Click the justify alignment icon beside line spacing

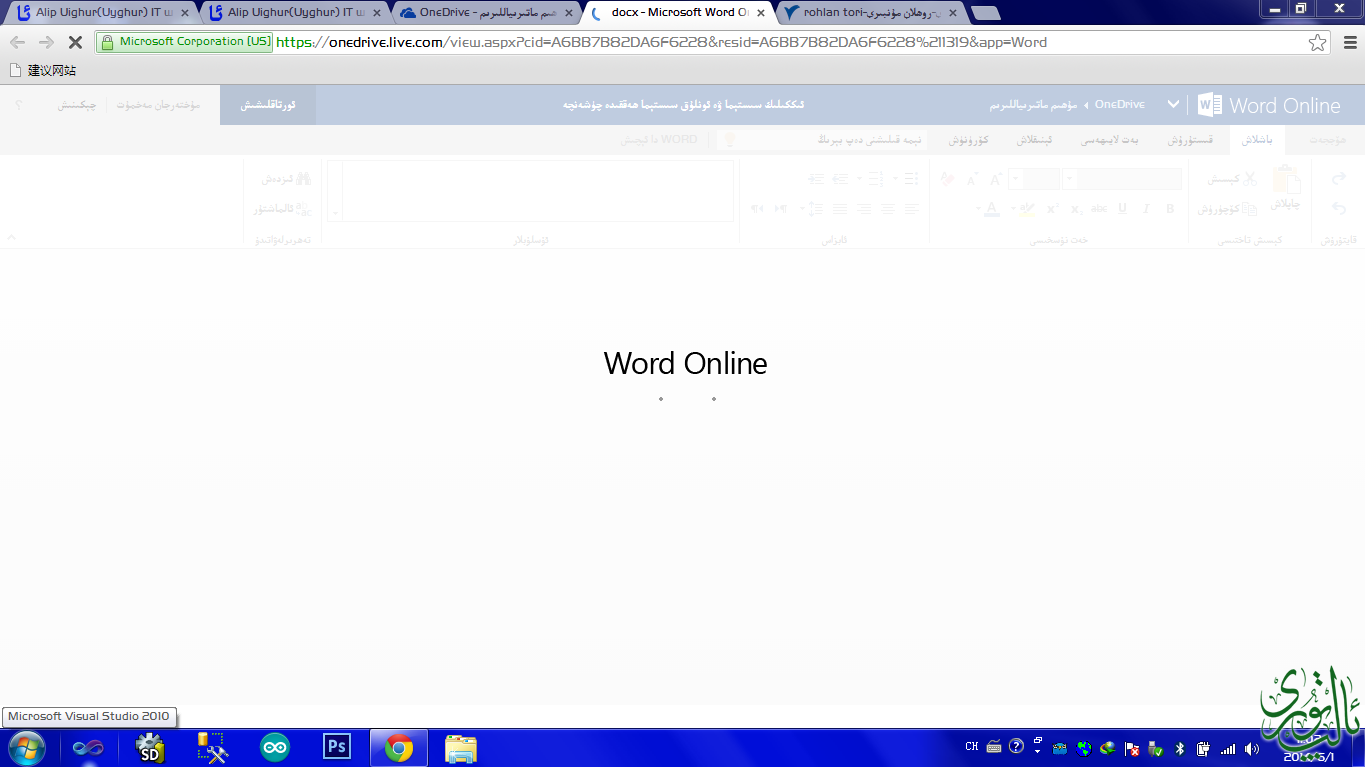tap(840, 208)
